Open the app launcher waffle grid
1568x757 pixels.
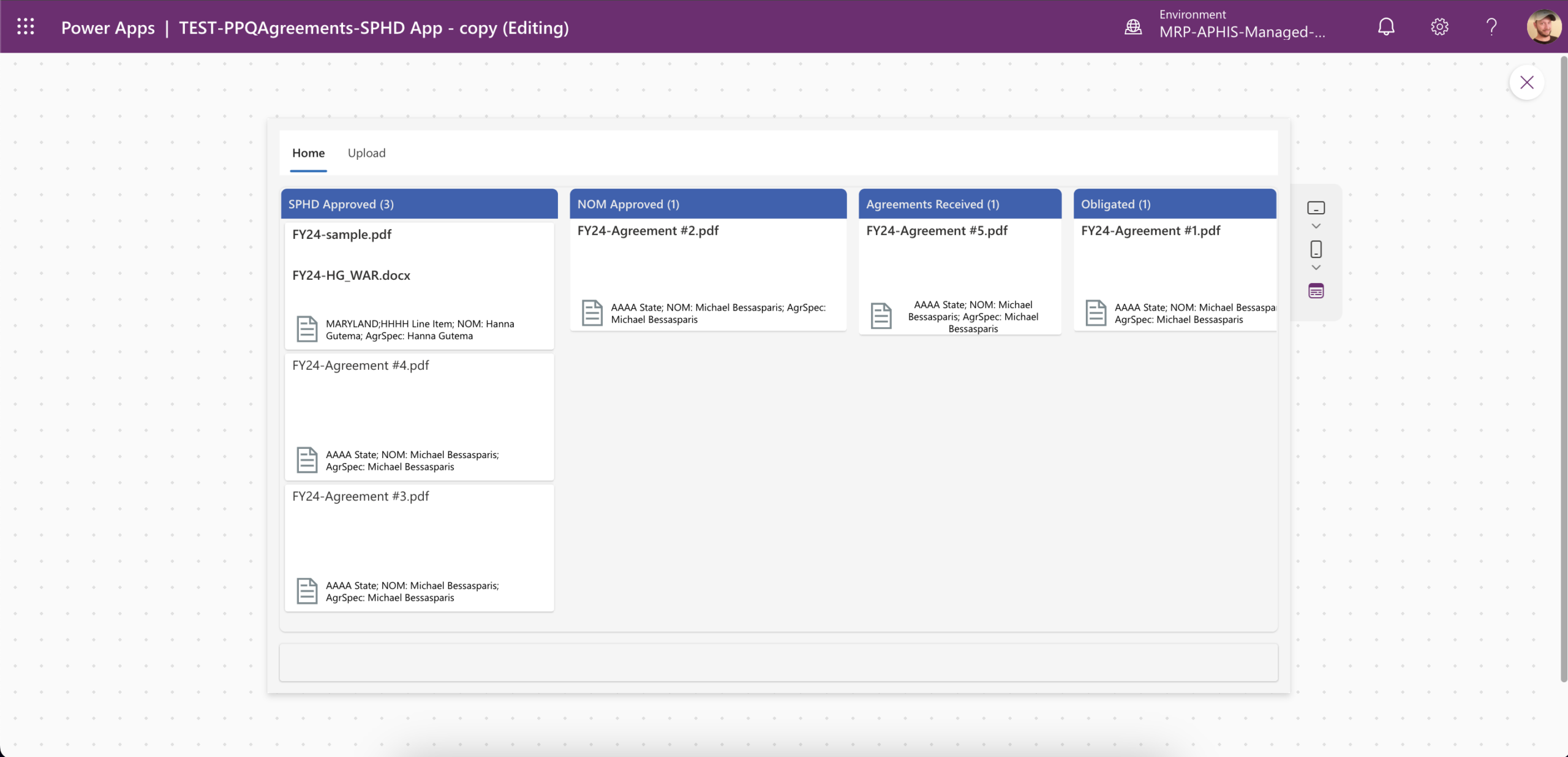tap(25, 27)
